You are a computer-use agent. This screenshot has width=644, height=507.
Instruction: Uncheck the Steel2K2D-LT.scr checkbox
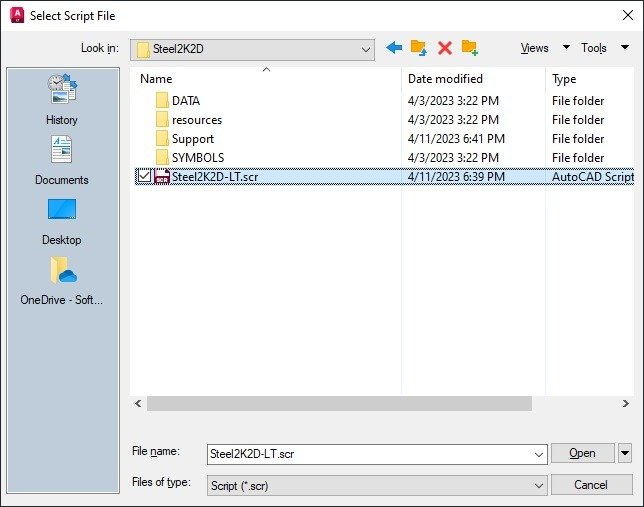click(x=144, y=176)
